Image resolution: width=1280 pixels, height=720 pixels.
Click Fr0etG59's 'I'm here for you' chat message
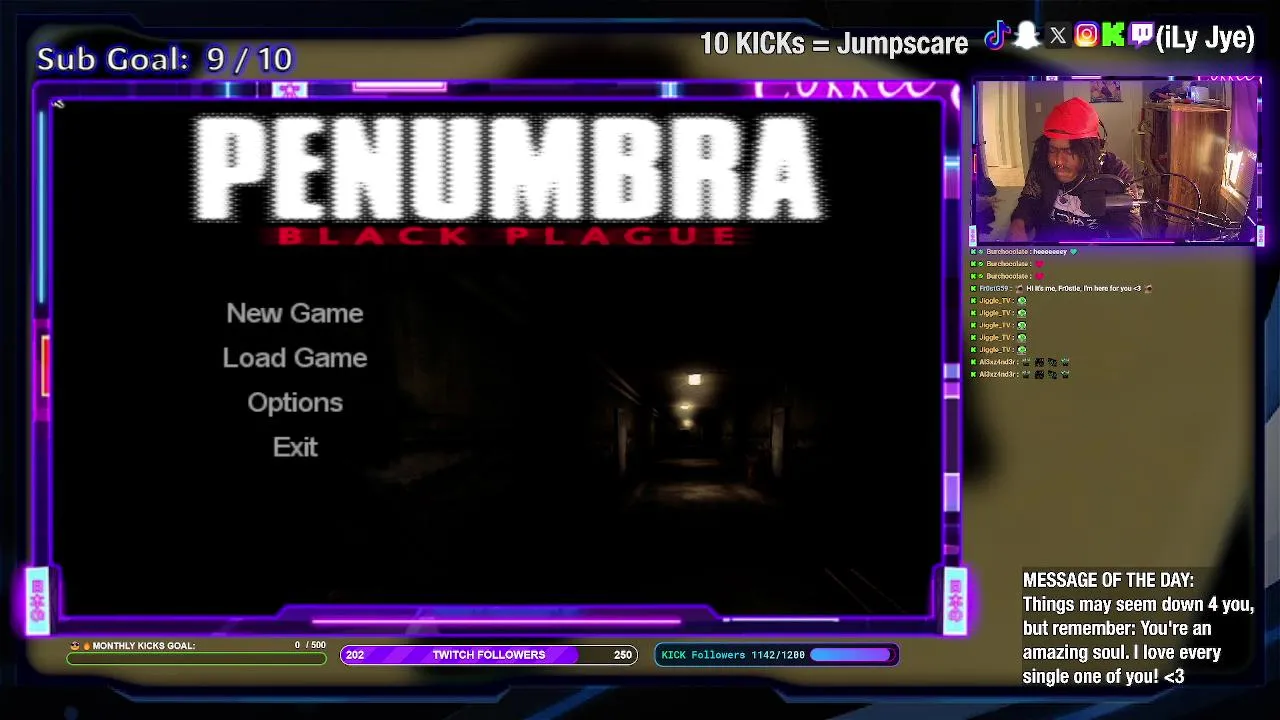click(1083, 288)
